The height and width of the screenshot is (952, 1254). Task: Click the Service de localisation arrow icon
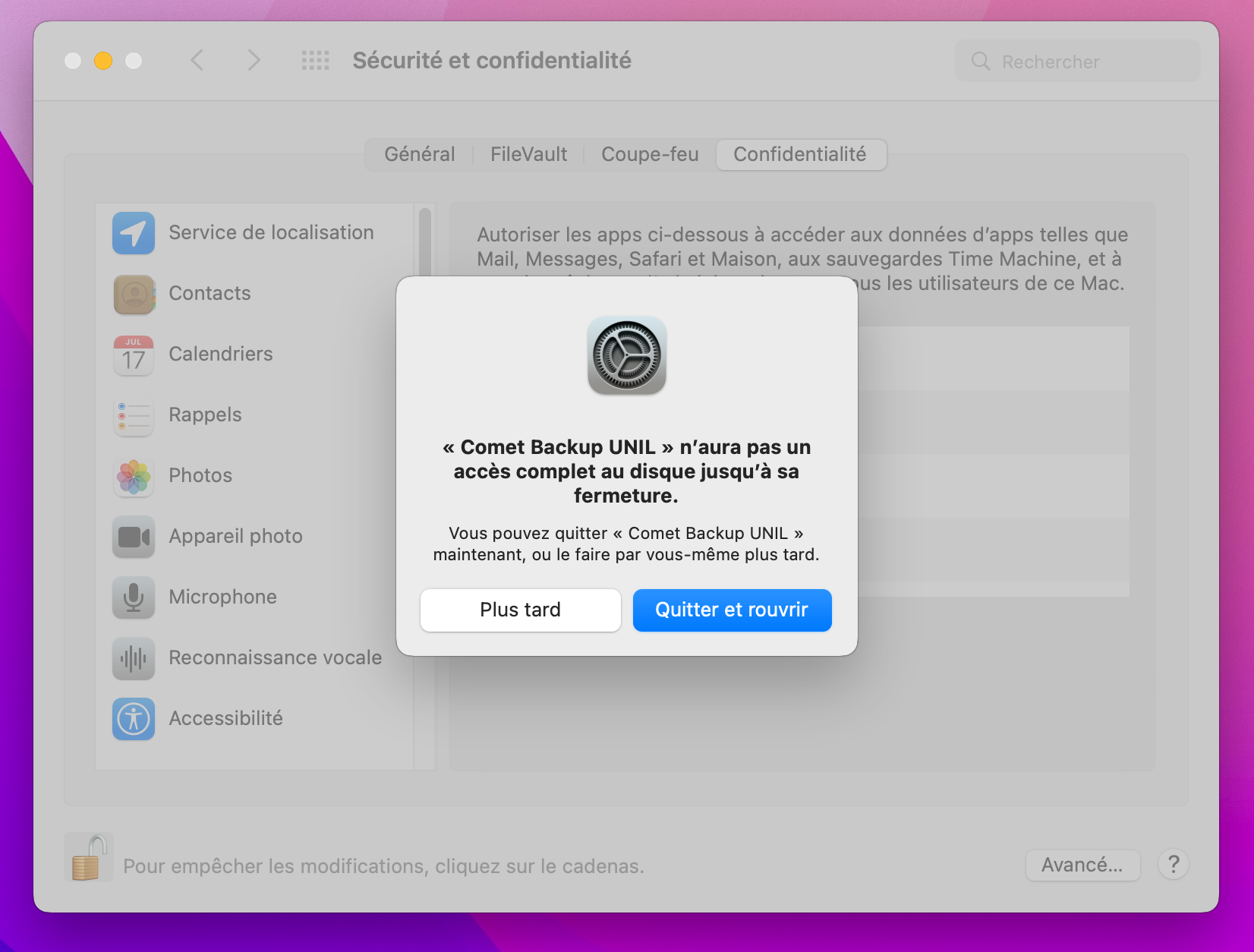tap(134, 233)
